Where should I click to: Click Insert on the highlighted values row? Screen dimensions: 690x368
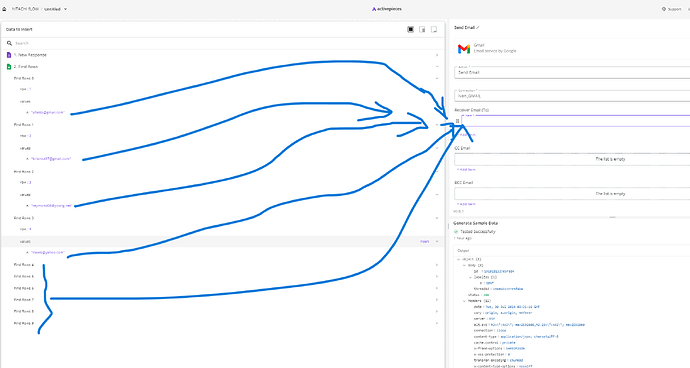point(425,242)
